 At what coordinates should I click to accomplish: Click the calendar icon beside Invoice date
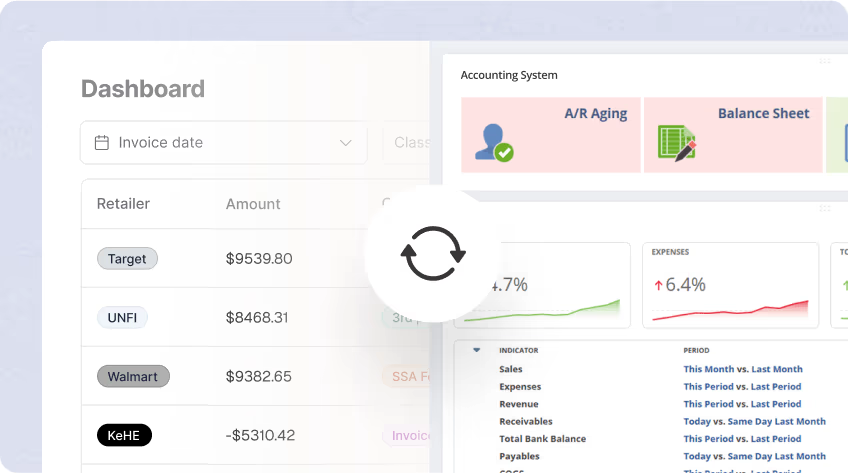coord(102,143)
